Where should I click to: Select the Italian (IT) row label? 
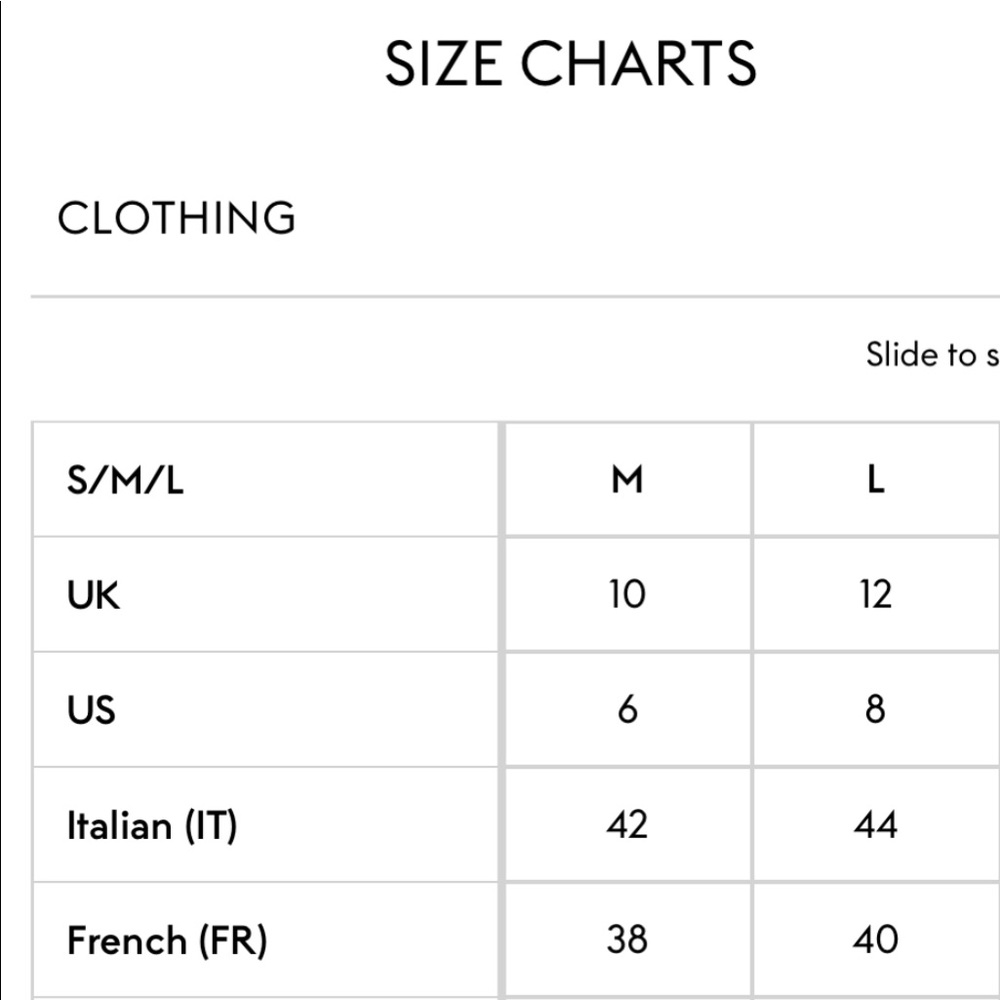click(152, 826)
